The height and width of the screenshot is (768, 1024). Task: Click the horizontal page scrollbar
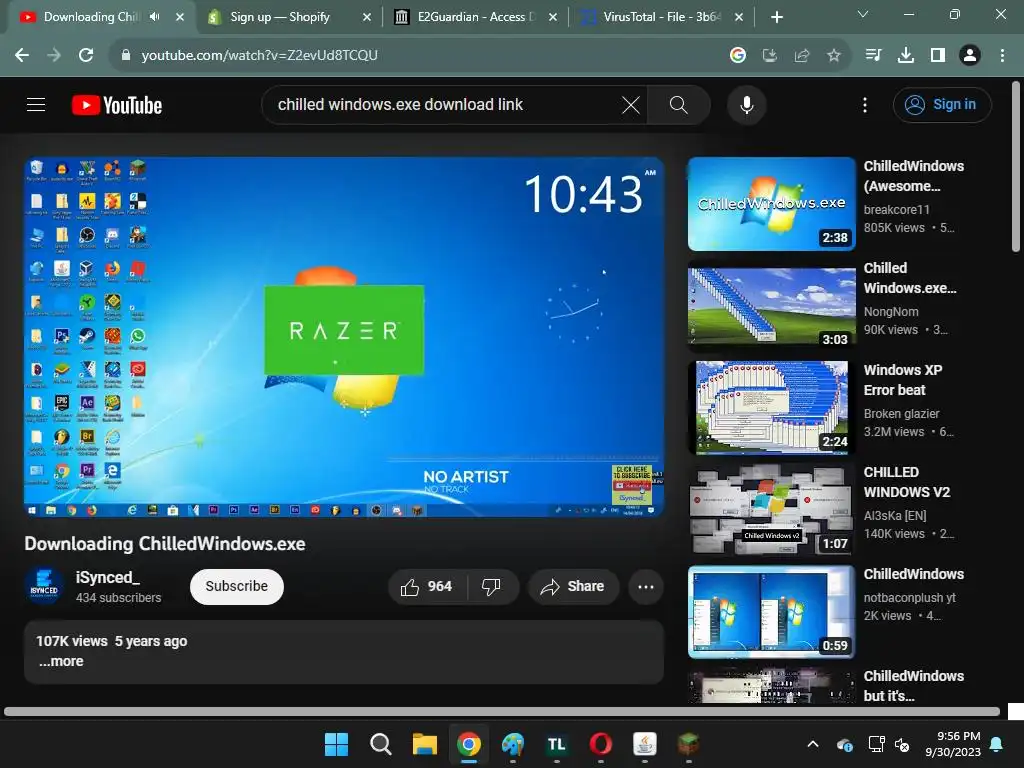coord(502,711)
